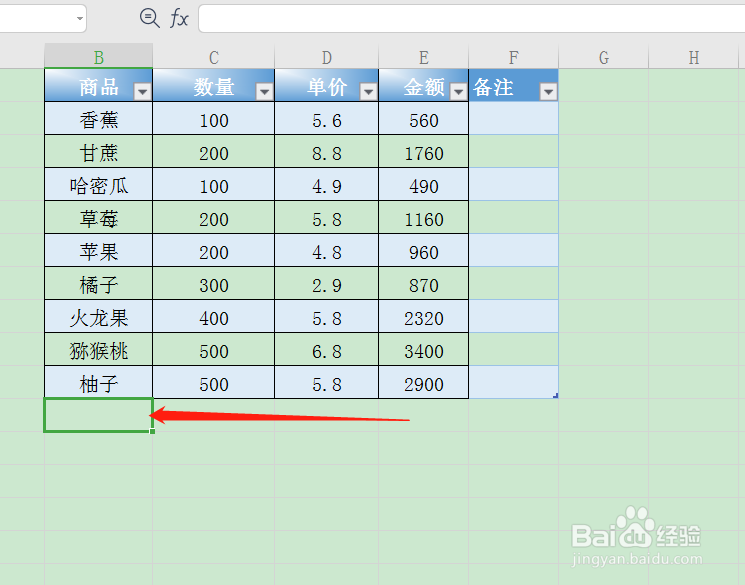Click the 数量 cell in 香蕉 row

click(213, 118)
